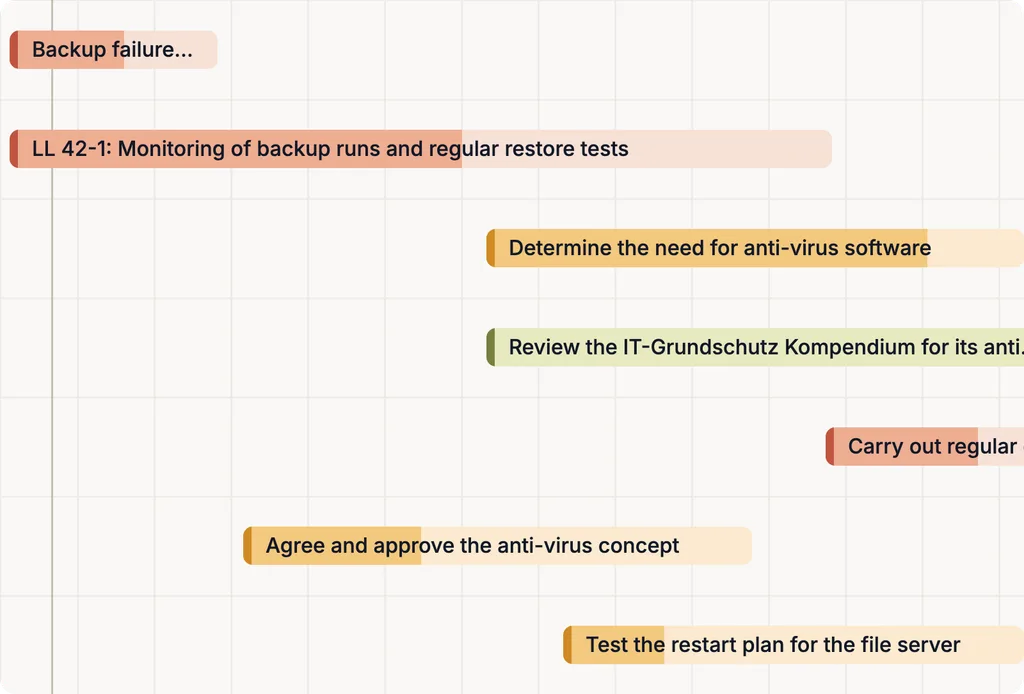Click red left handle of LL 42-1 bar
This screenshot has height=694, width=1024.
coord(14,149)
